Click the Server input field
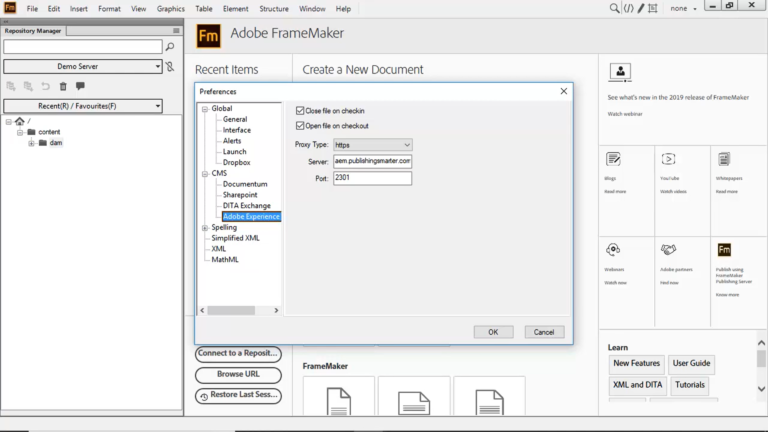This screenshot has width=768, height=432. 373,161
